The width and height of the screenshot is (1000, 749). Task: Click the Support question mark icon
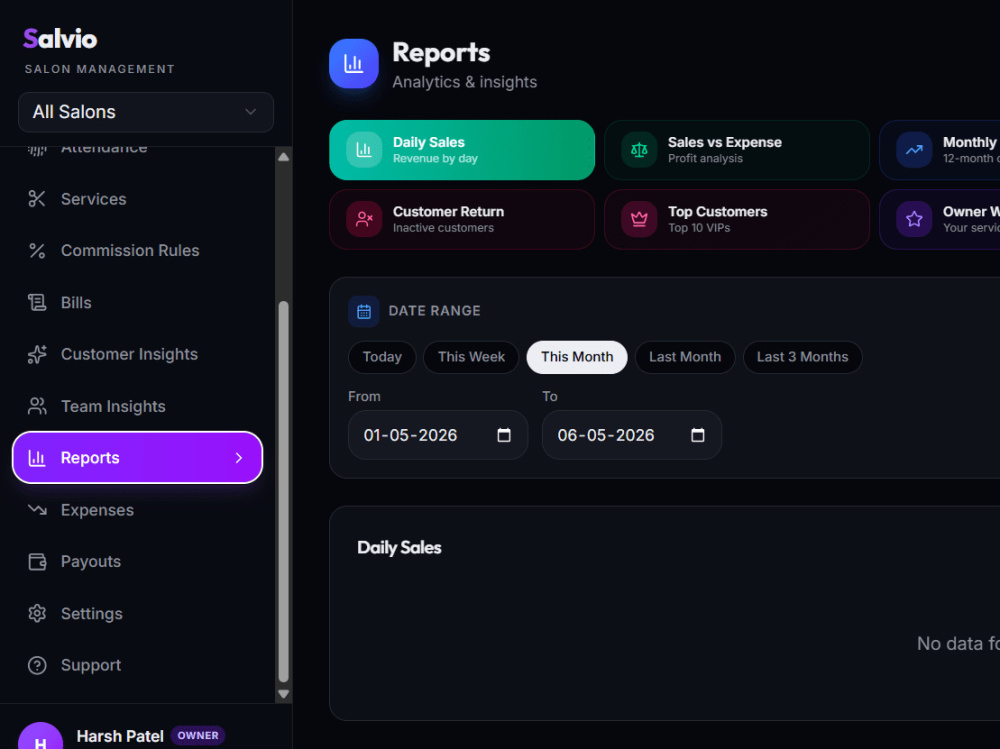click(x=37, y=665)
